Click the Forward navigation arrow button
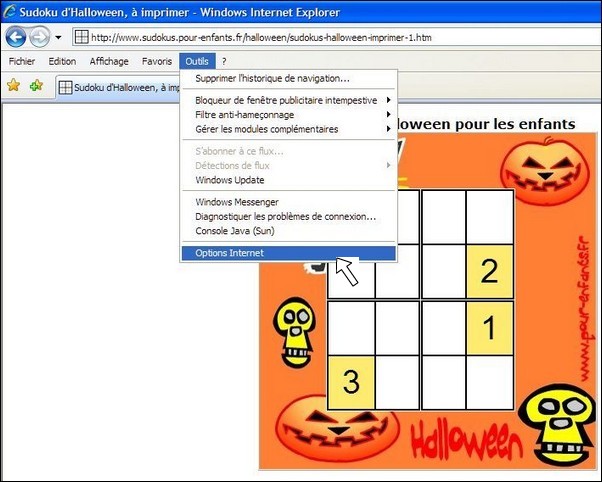Image resolution: width=602 pixels, height=482 pixels. [40, 37]
